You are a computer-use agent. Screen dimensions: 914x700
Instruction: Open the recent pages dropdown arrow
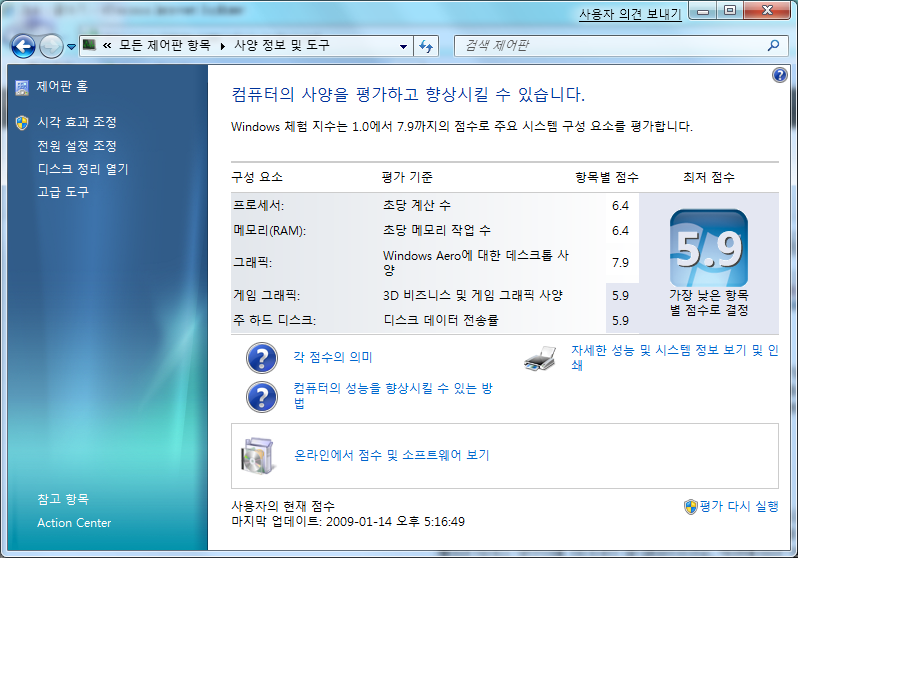71,47
